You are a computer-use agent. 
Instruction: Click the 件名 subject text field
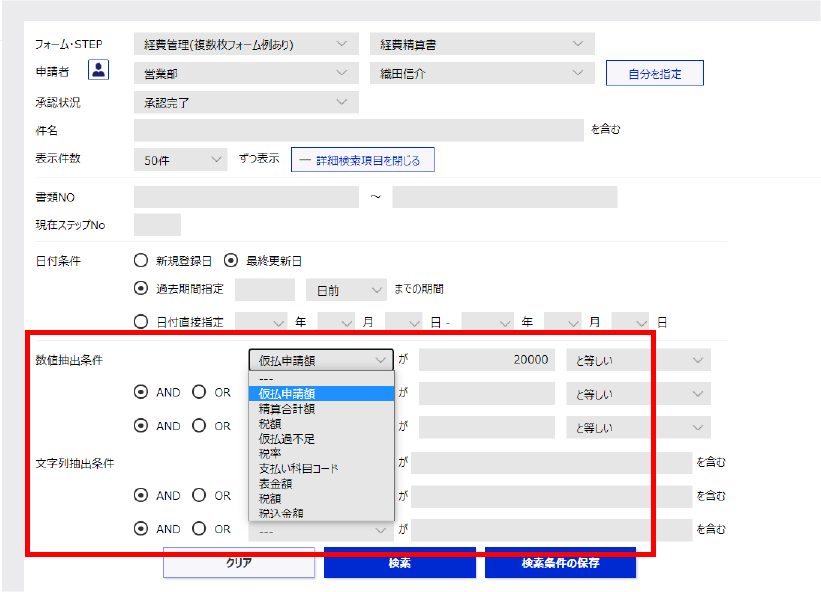[x=358, y=130]
